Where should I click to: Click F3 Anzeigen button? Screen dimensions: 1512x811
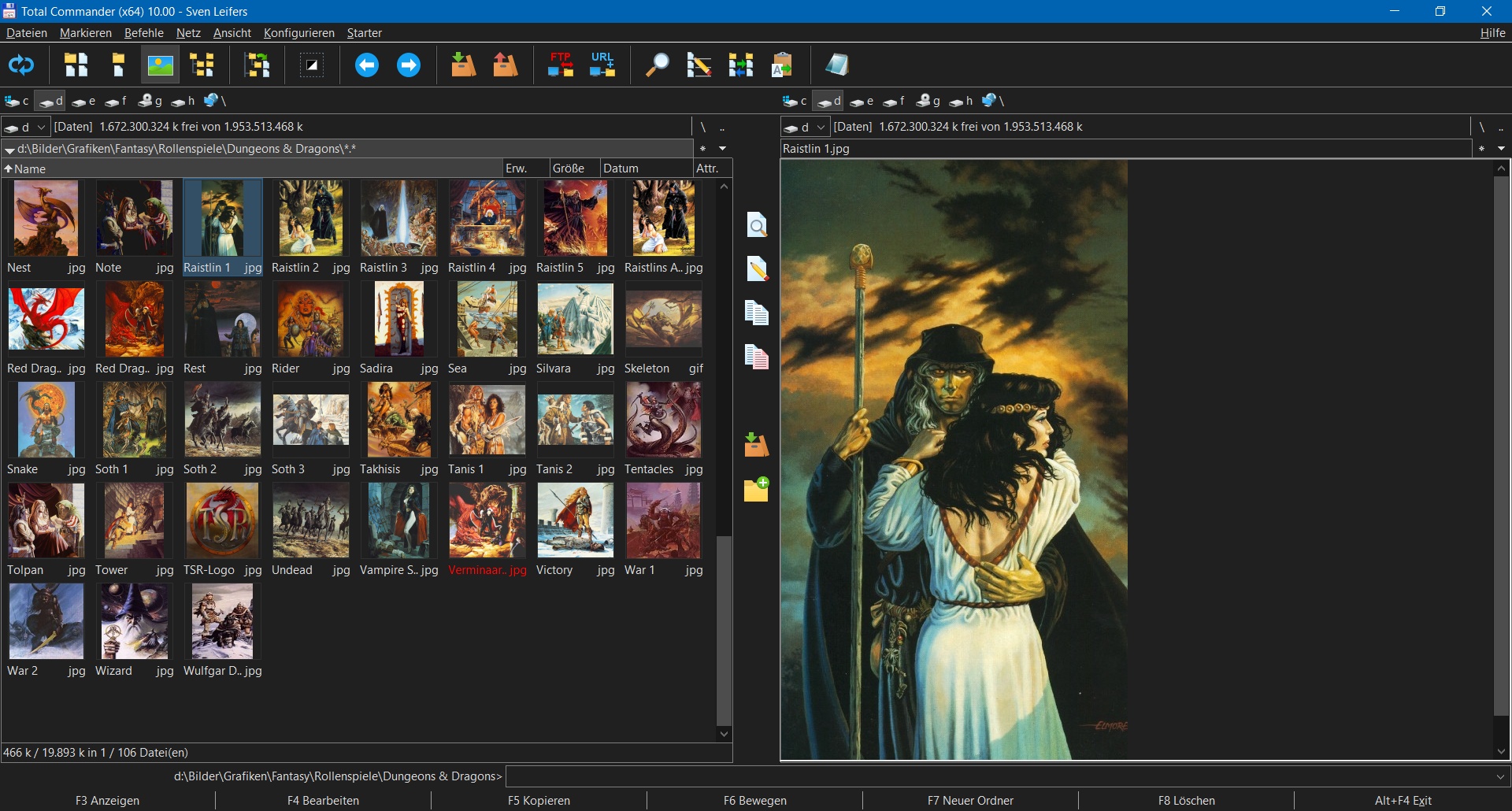pyautogui.click(x=108, y=801)
